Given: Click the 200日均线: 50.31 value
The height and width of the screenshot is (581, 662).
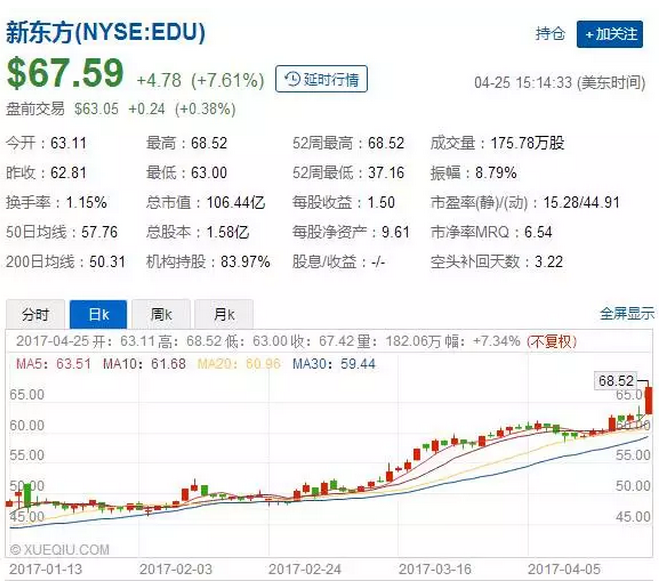Looking at the screenshot, I should 107,262.
